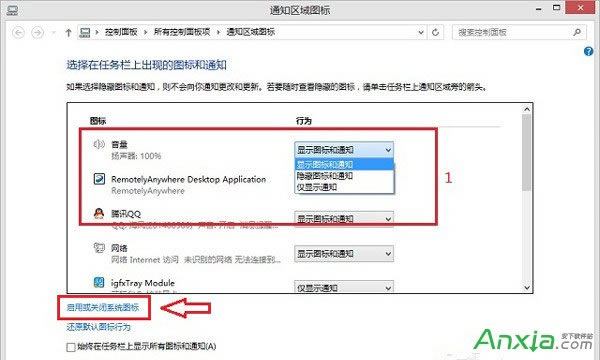This screenshot has height=360, width=600.
Task: Open the 音量 behavior dropdown
Action: [344, 150]
